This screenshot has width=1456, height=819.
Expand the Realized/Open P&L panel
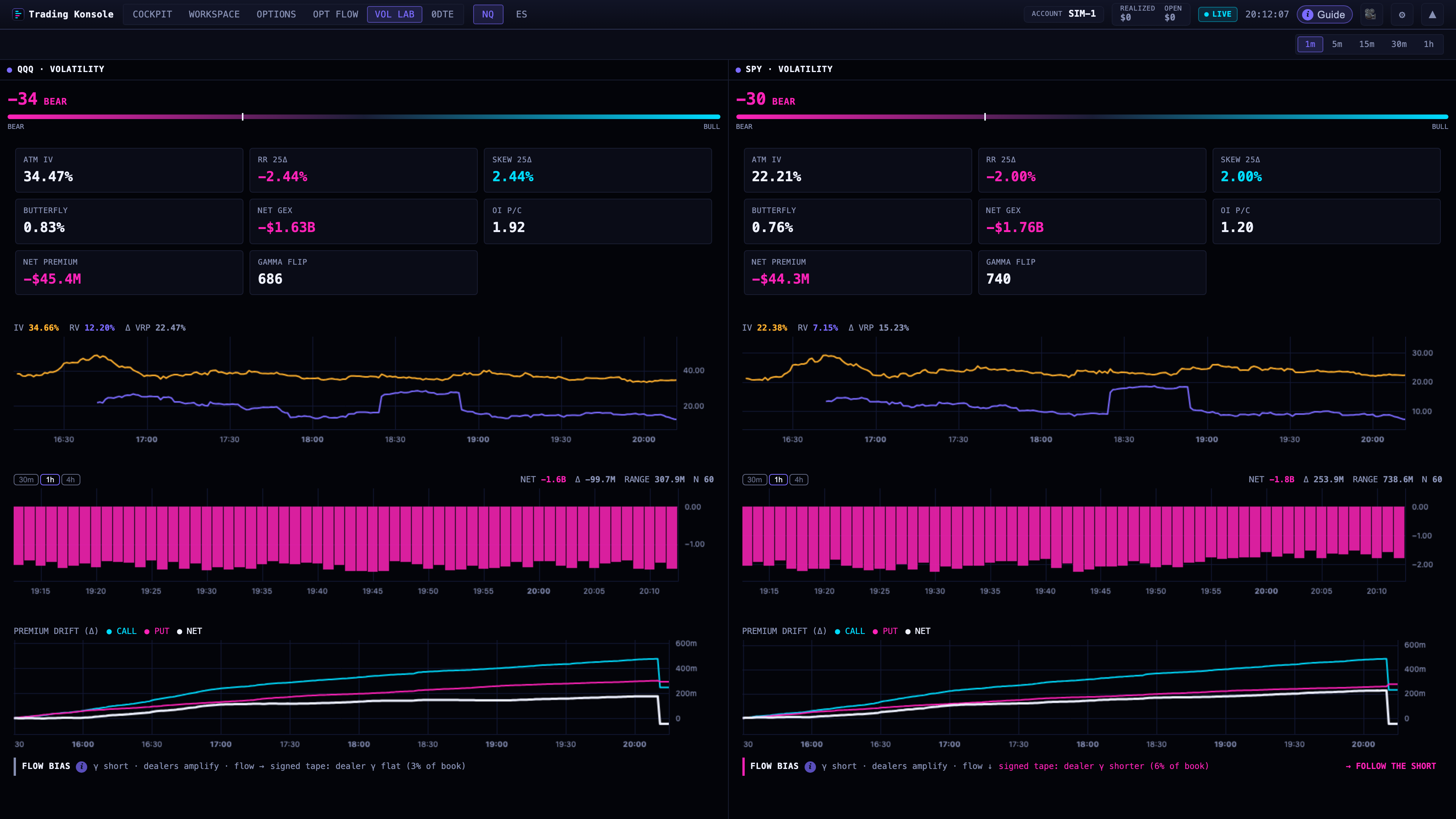[x=1150, y=14]
